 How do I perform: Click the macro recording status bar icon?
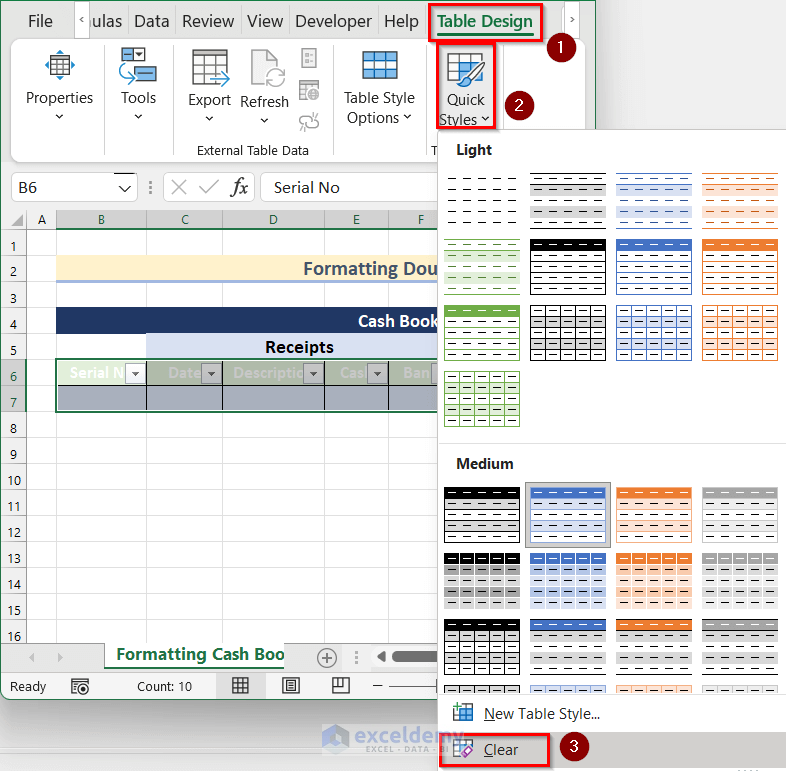point(80,686)
